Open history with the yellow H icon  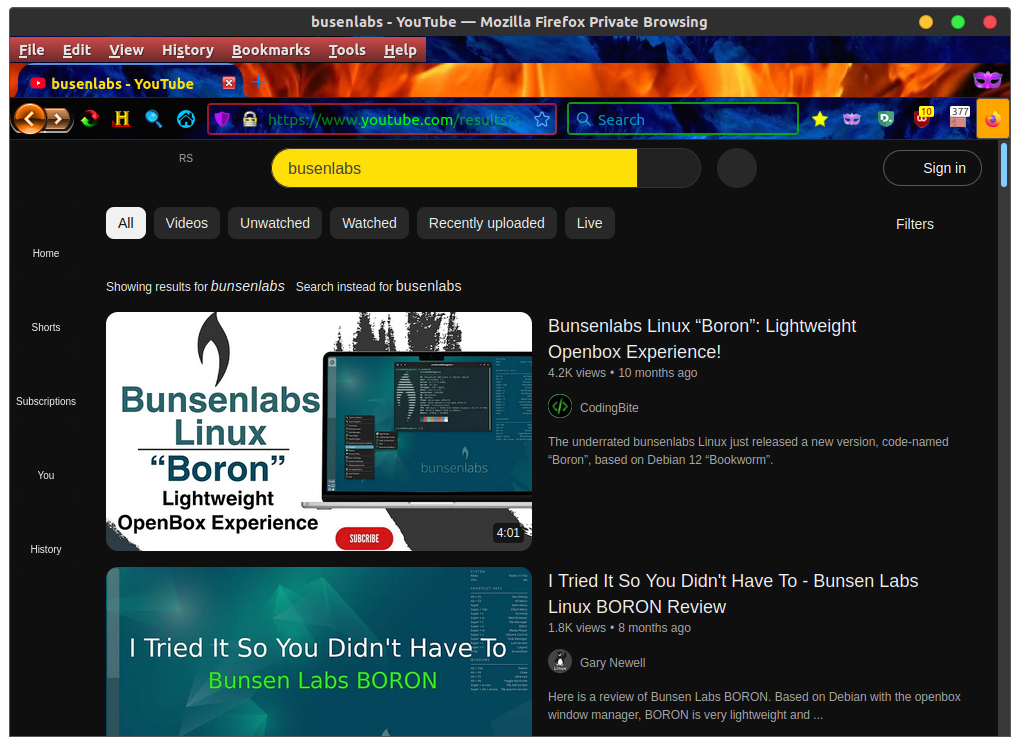122,119
